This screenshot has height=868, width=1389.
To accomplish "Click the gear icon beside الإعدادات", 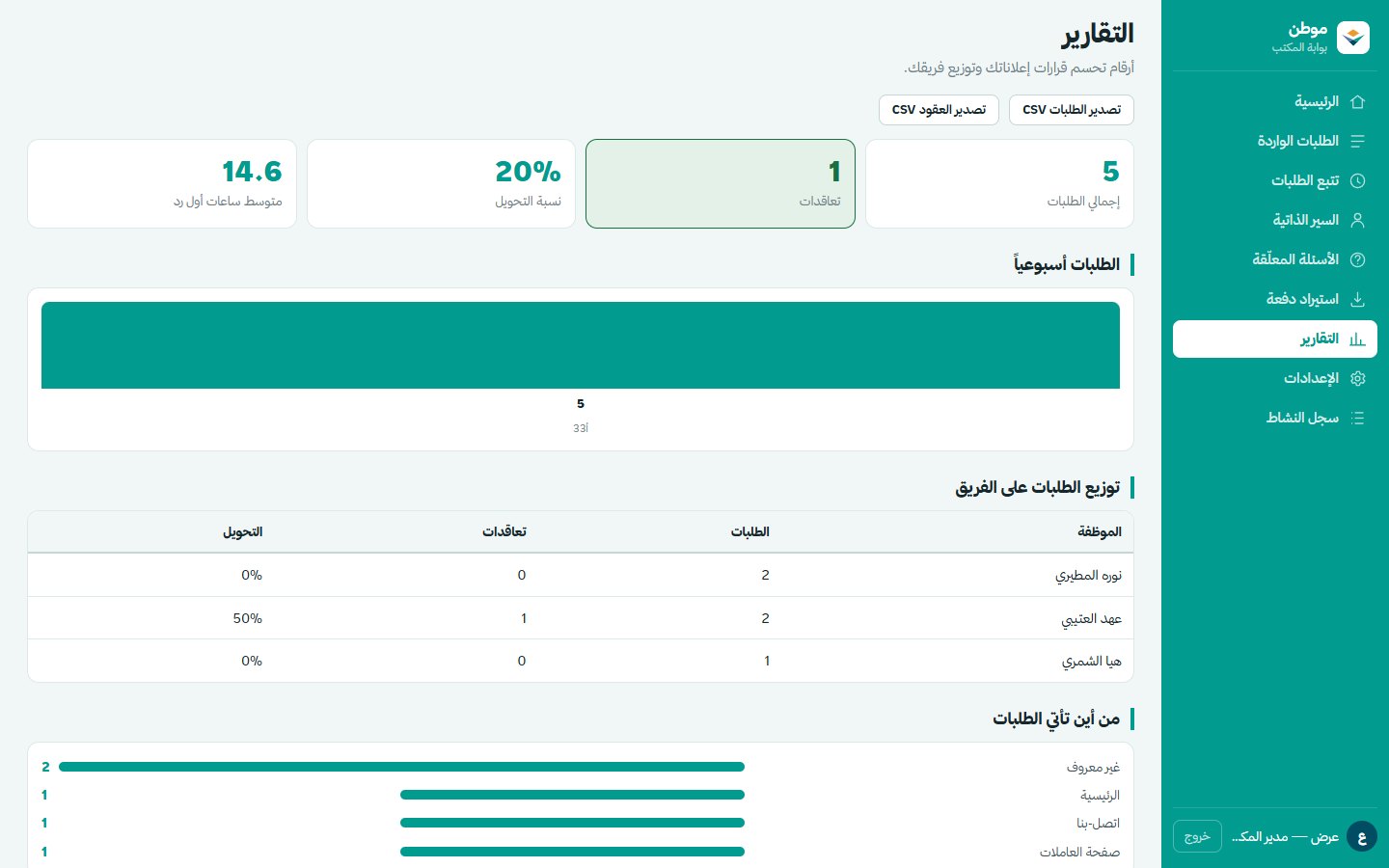I will [1357, 378].
